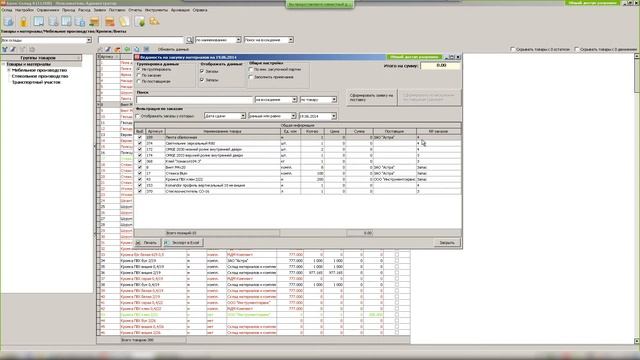Click the Закрыть button
This screenshot has width=640, height=360.
tap(447, 242)
